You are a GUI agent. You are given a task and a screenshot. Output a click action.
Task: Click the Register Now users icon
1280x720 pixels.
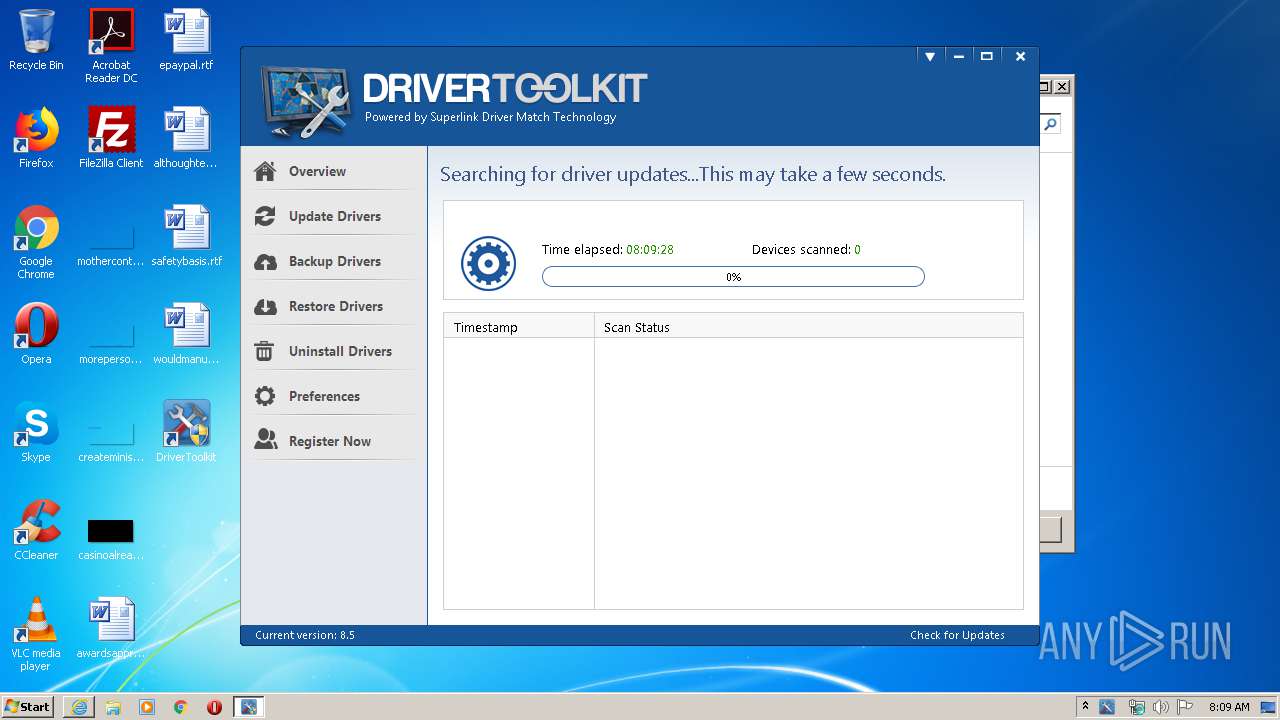click(265, 441)
